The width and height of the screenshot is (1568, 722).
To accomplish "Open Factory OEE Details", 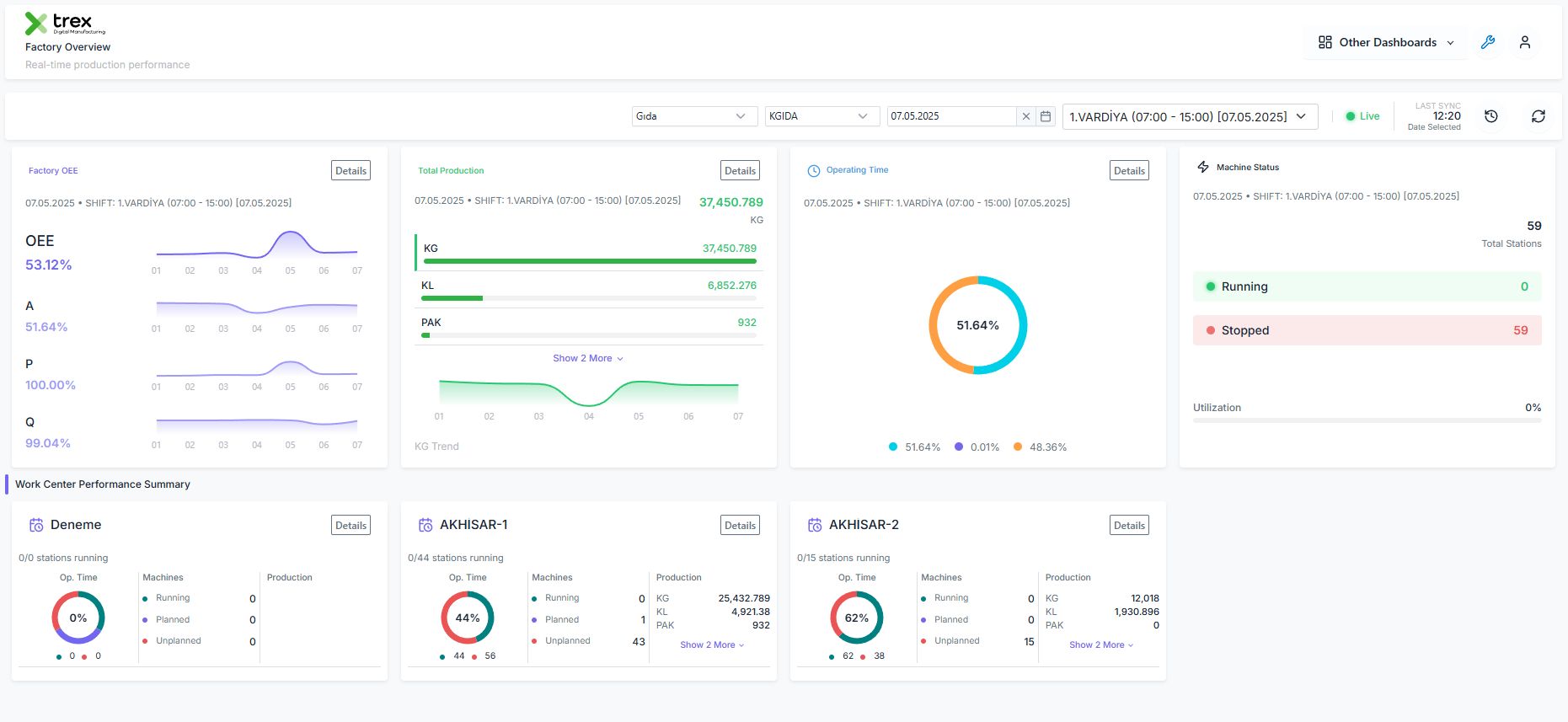I will (351, 170).
